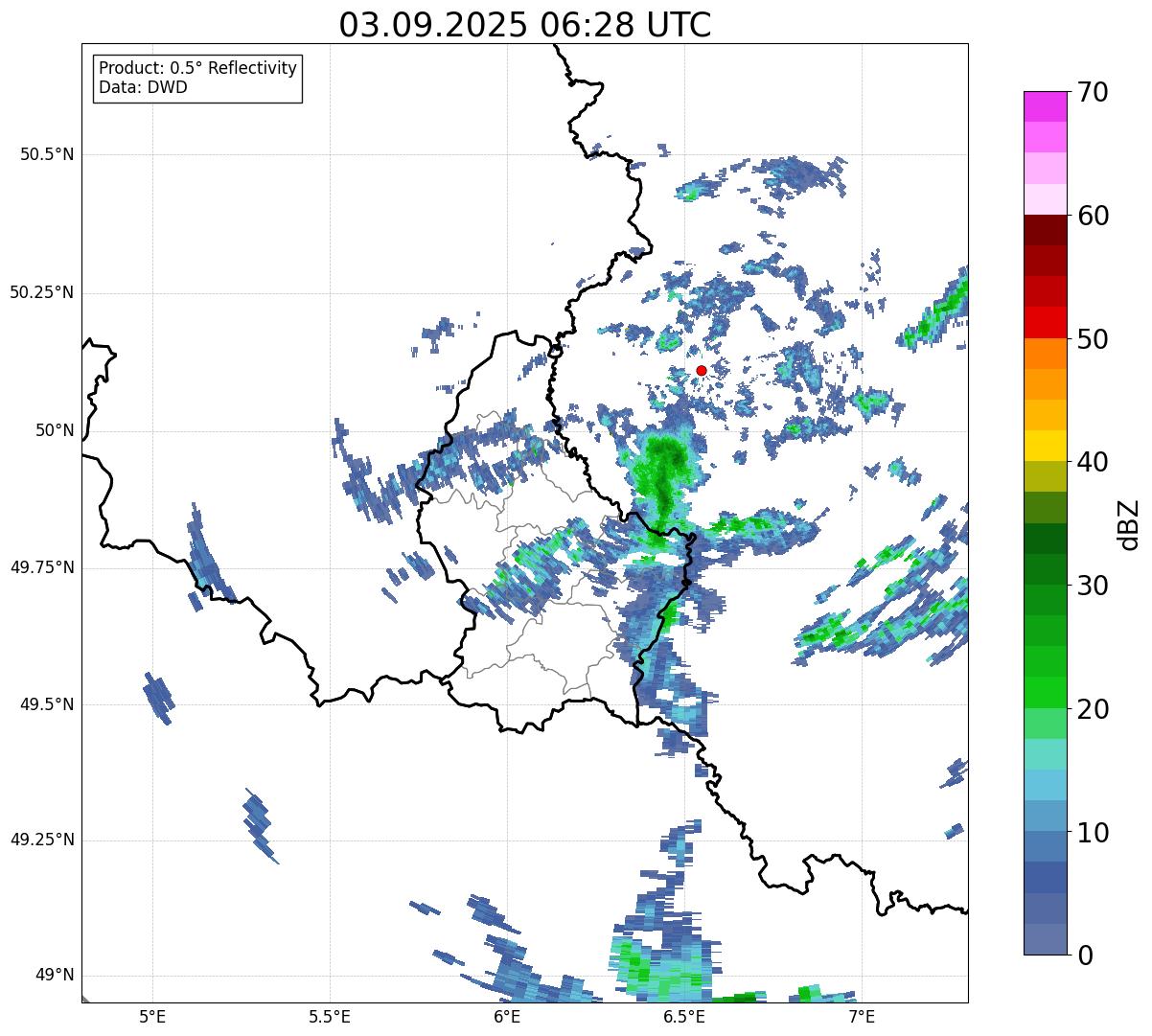Click the dark red colorbar swatch below 60
This screenshot has height=1036, width=1152.
coord(1045,231)
